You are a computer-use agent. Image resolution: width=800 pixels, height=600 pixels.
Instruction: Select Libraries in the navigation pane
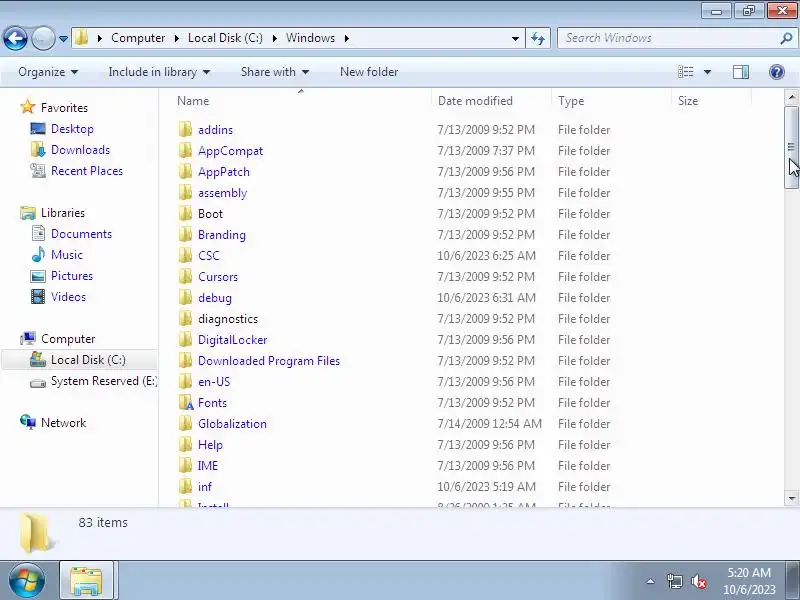tap(63, 212)
